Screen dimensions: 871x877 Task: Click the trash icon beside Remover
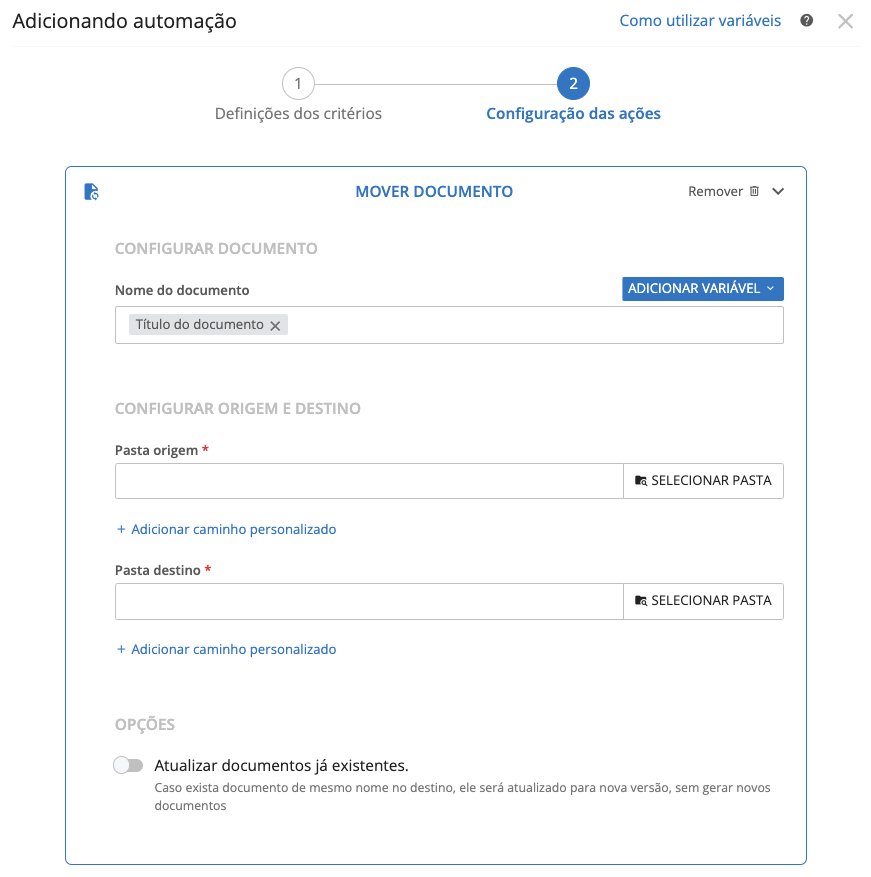point(755,192)
